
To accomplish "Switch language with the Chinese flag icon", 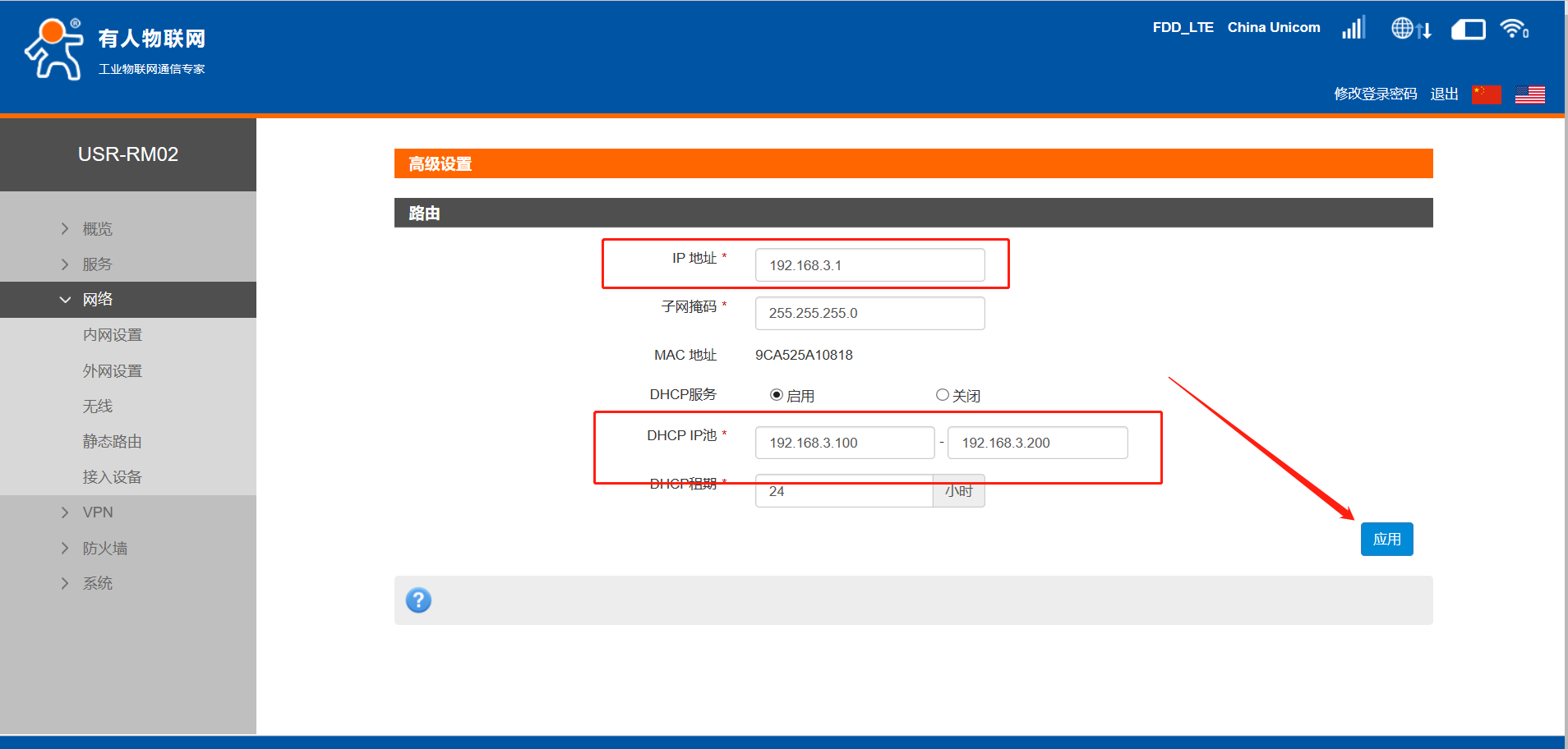I will [1486, 94].
